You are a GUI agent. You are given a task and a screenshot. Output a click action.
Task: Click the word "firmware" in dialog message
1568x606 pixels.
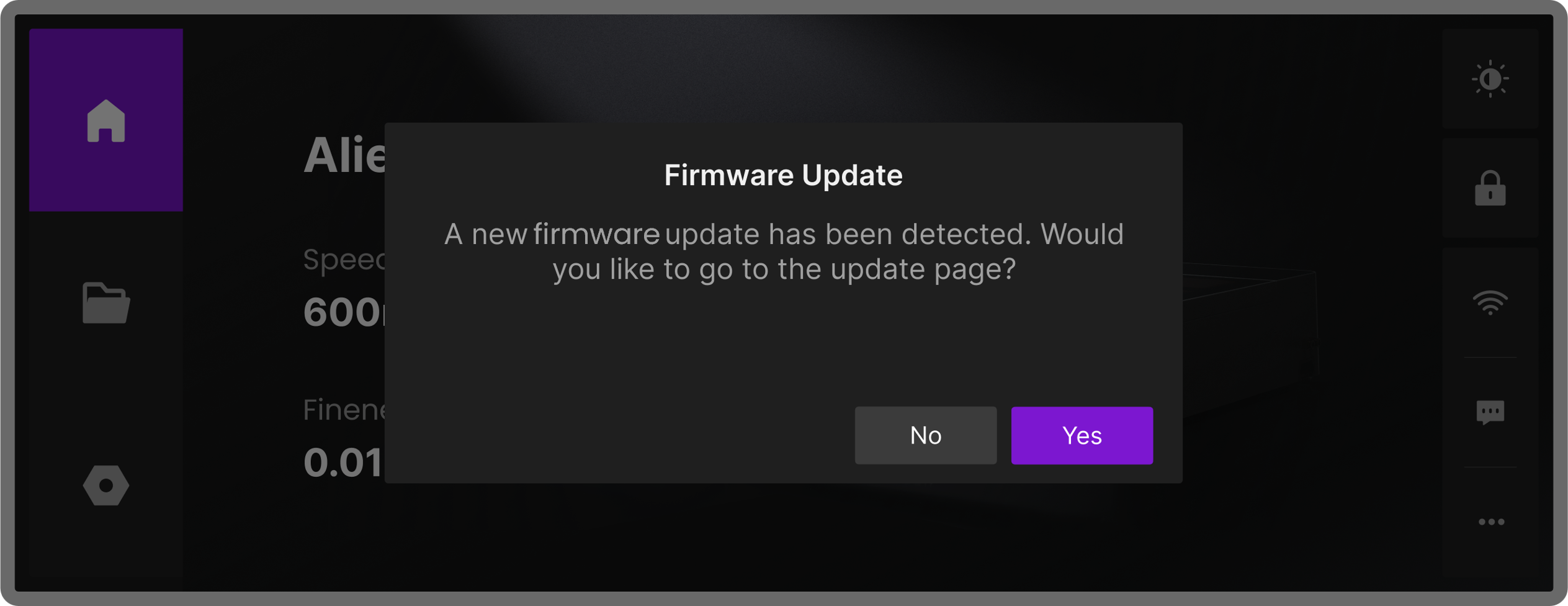(x=596, y=234)
